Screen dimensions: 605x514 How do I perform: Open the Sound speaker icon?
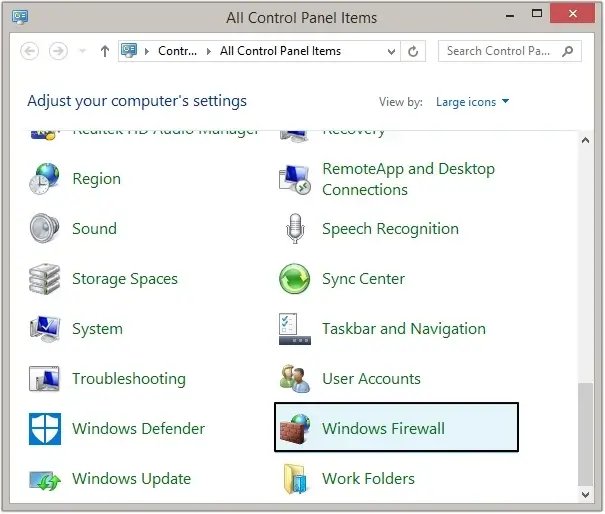(44, 228)
